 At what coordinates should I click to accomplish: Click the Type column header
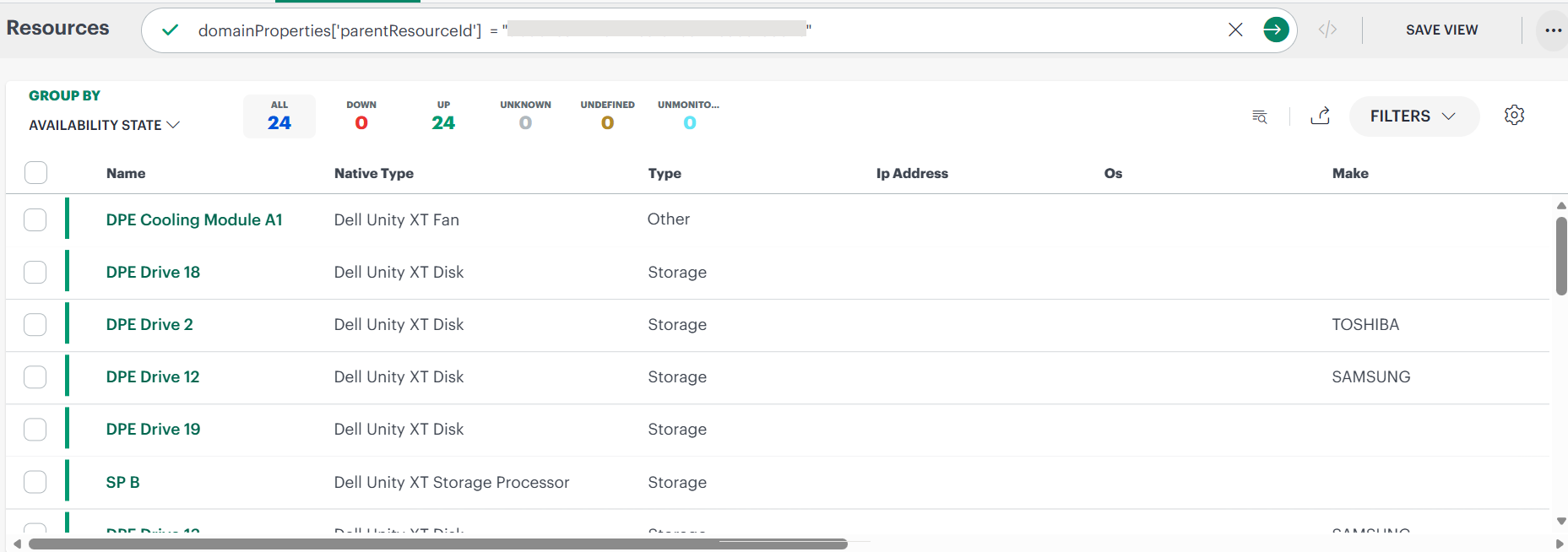(665, 173)
